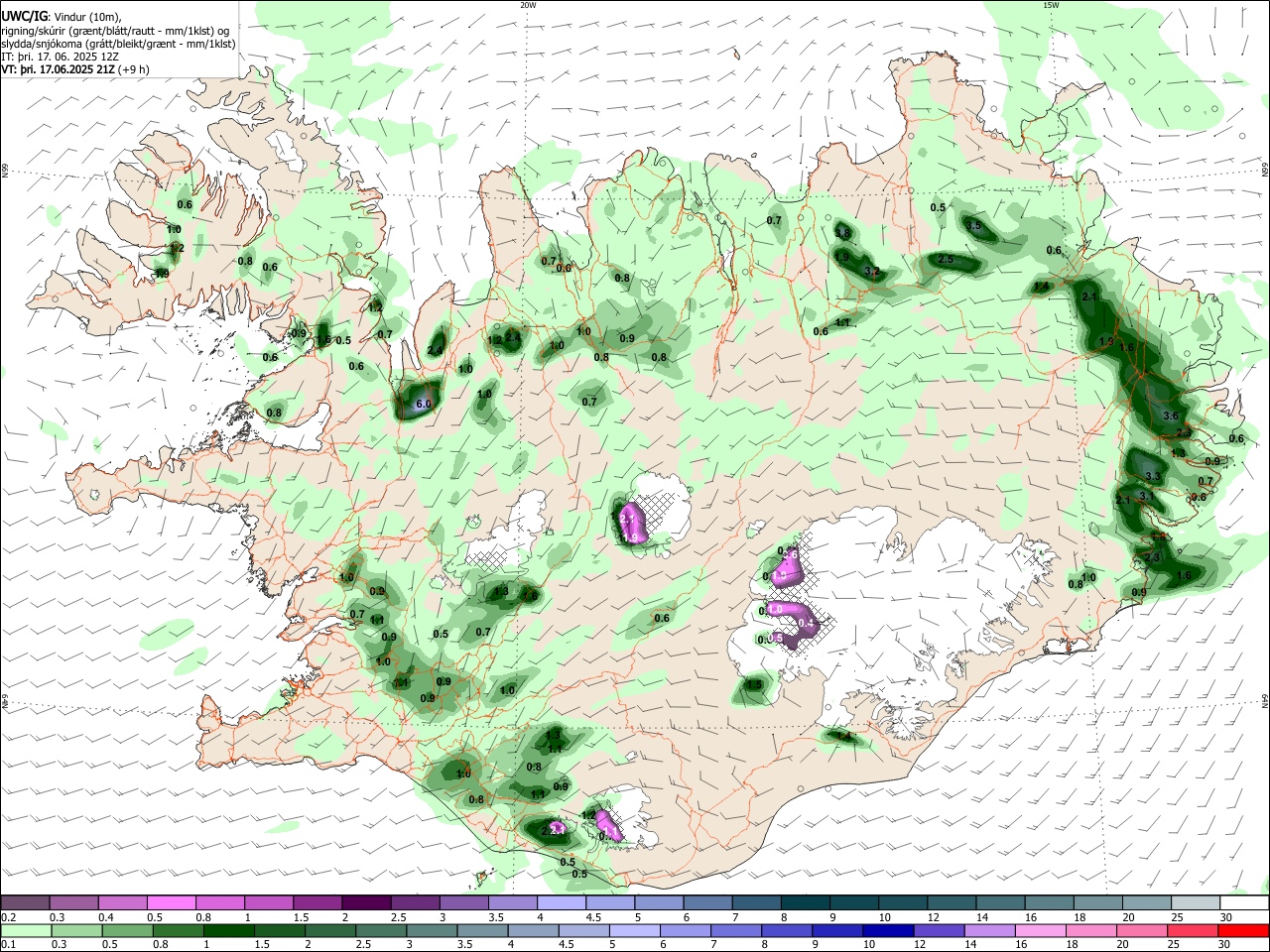Click the '3.1' precipitation value in the east
This screenshot has width=1270, height=952.
1146,496
